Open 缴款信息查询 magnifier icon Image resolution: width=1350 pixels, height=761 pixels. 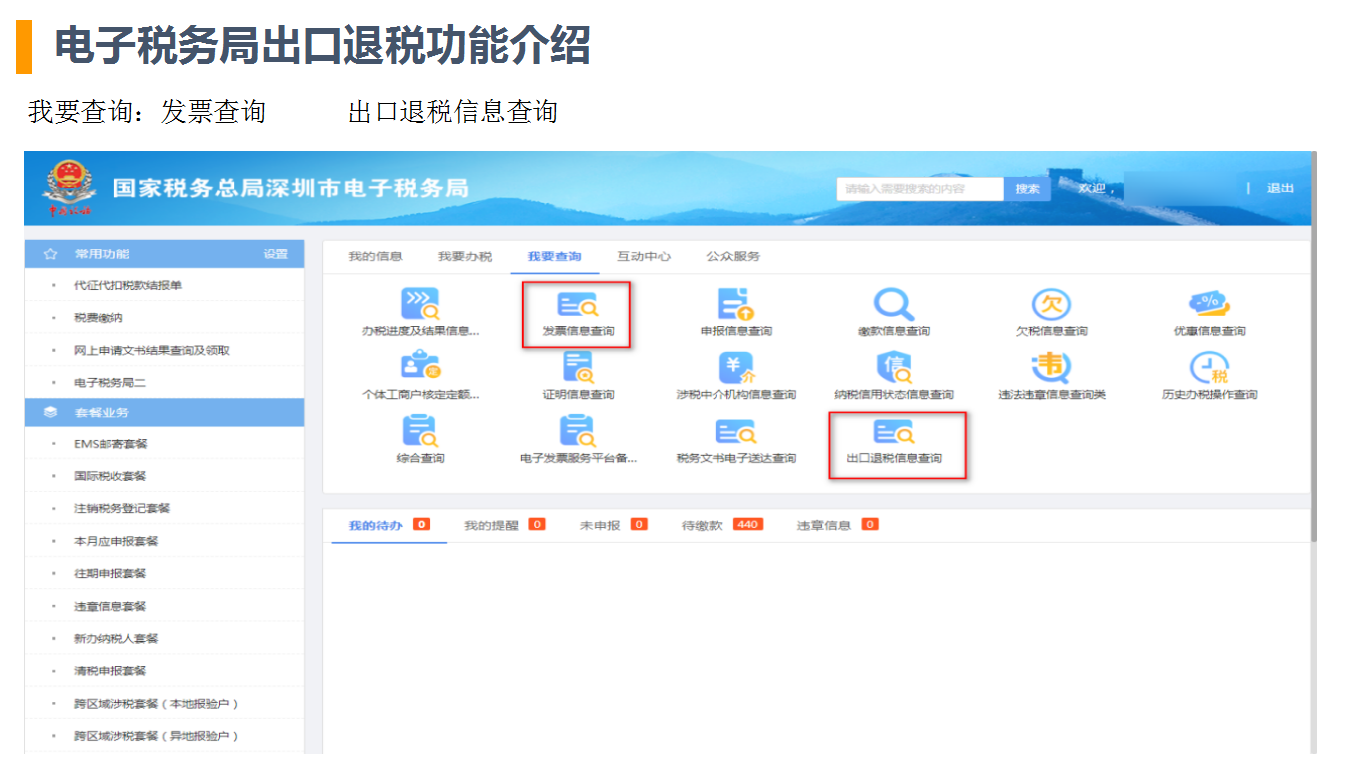point(893,303)
